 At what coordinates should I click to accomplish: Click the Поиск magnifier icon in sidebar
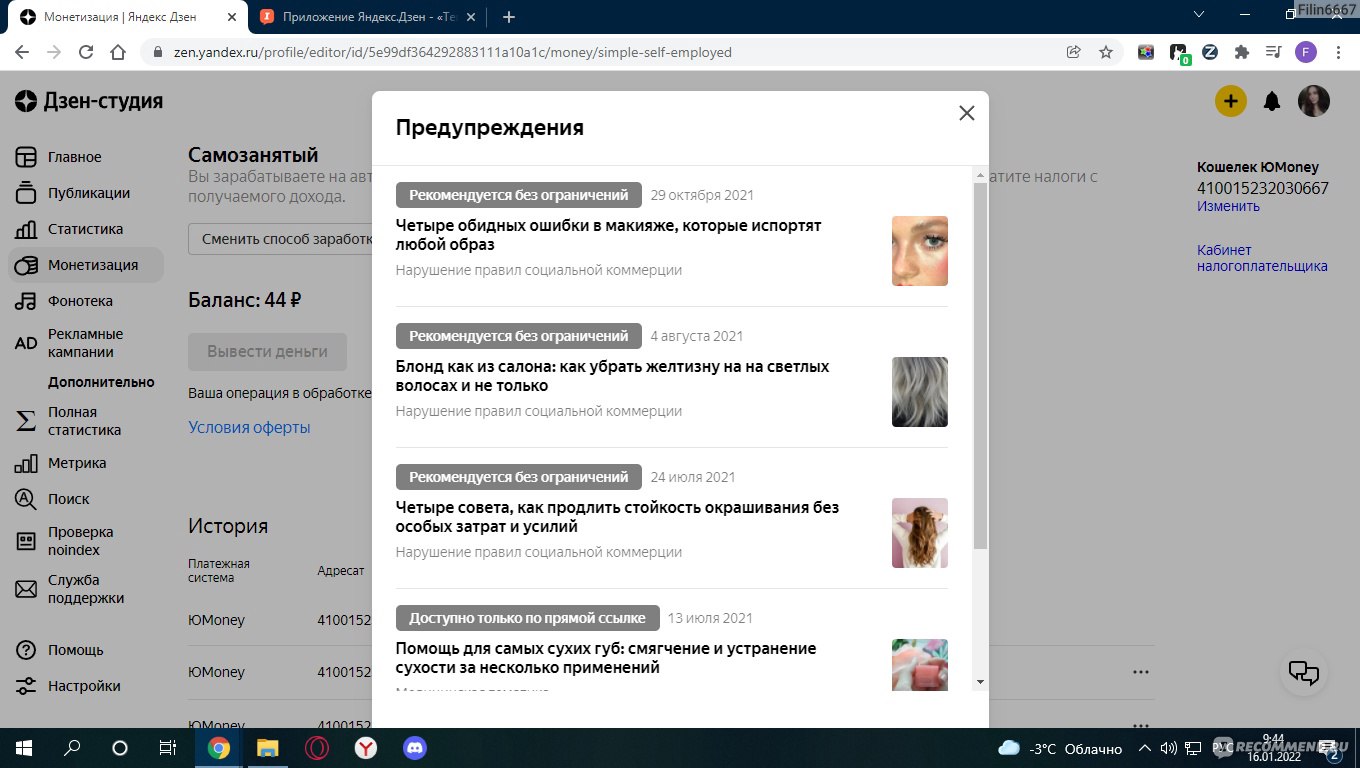26,499
